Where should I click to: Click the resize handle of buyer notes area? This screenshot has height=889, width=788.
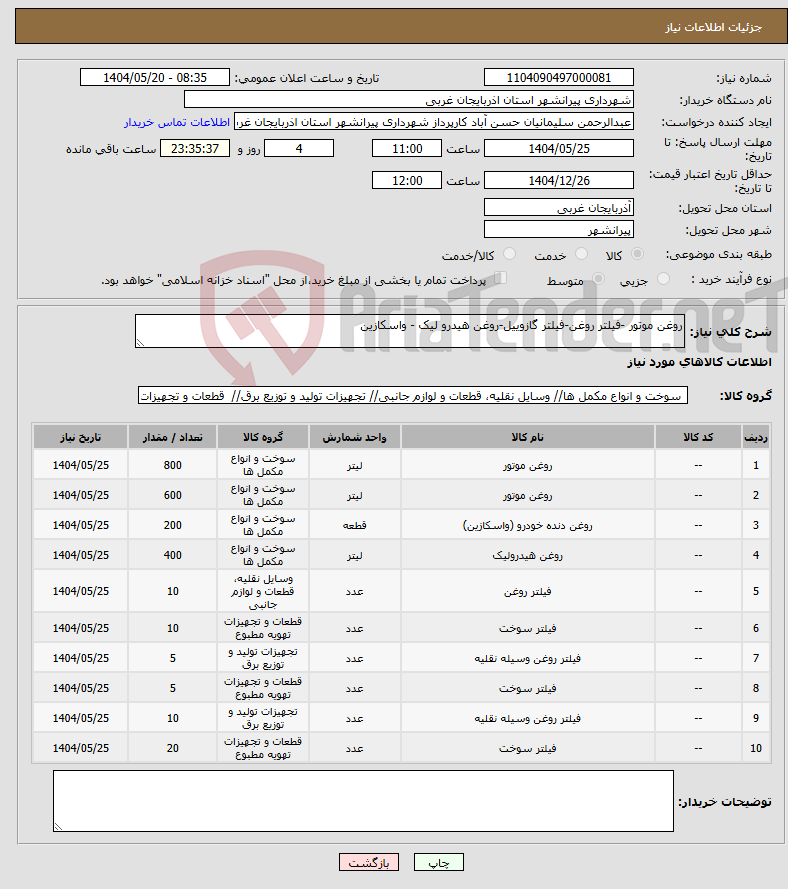tap(58, 827)
